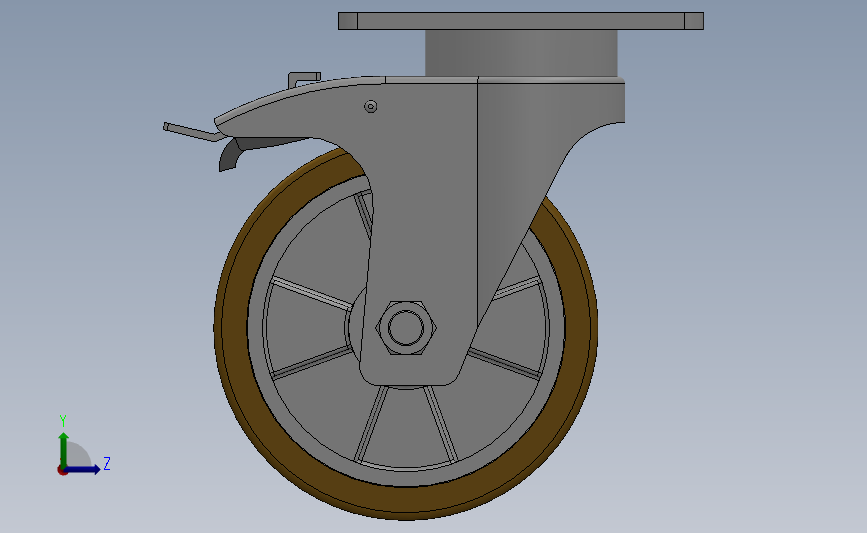Click the 'Z' axis label
This screenshot has height=533, width=867.
107,463
